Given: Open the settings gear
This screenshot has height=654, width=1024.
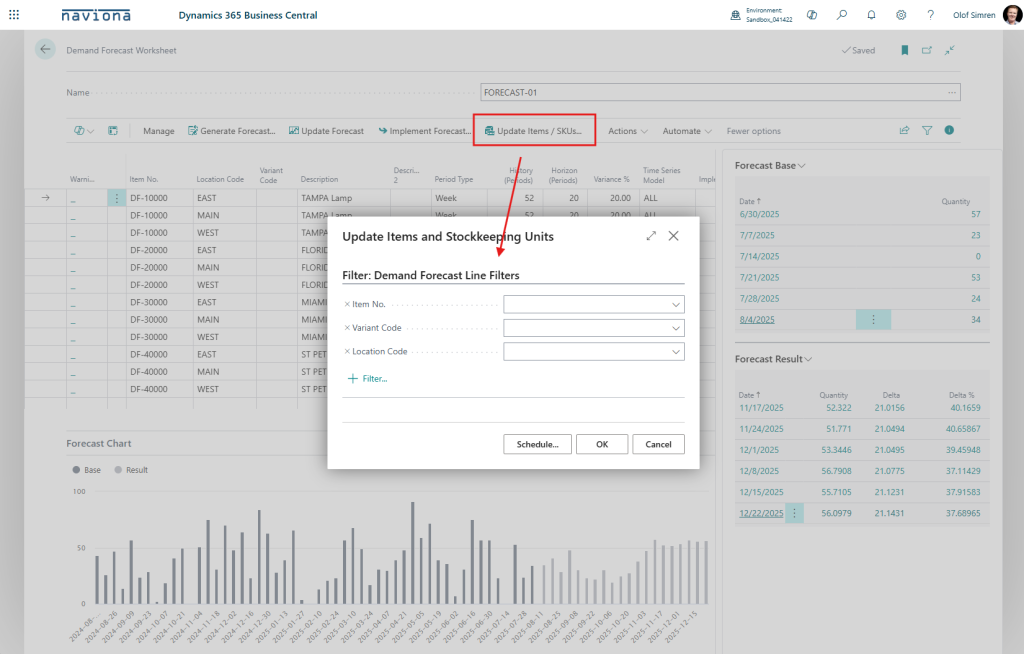Looking at the screenshot, I should [901, 15].
